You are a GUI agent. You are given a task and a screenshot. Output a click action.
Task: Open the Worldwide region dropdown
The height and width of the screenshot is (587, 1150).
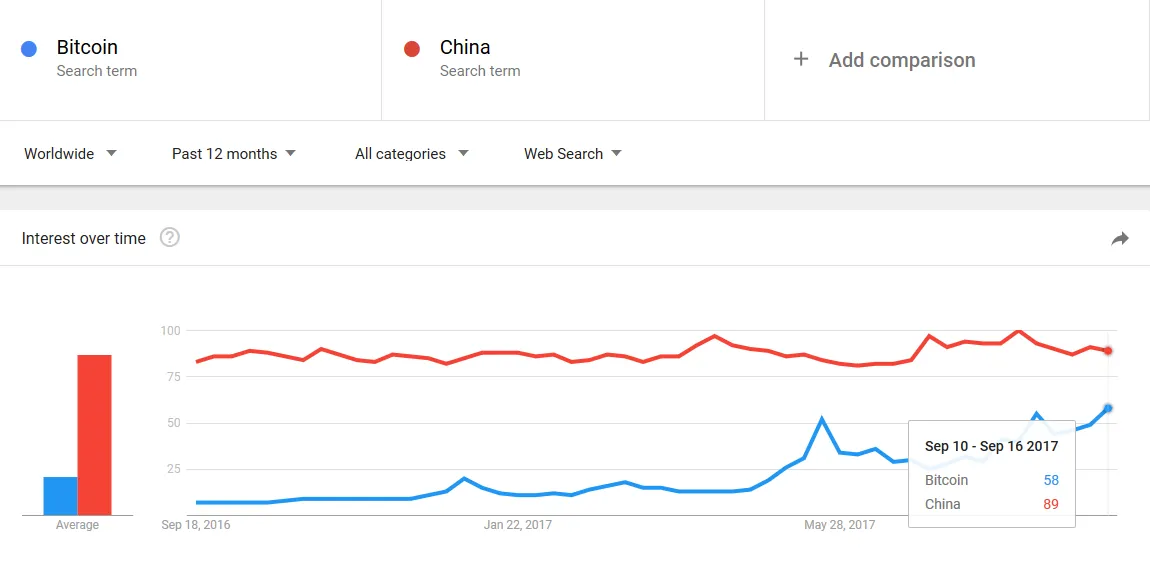tap(70, 154)
